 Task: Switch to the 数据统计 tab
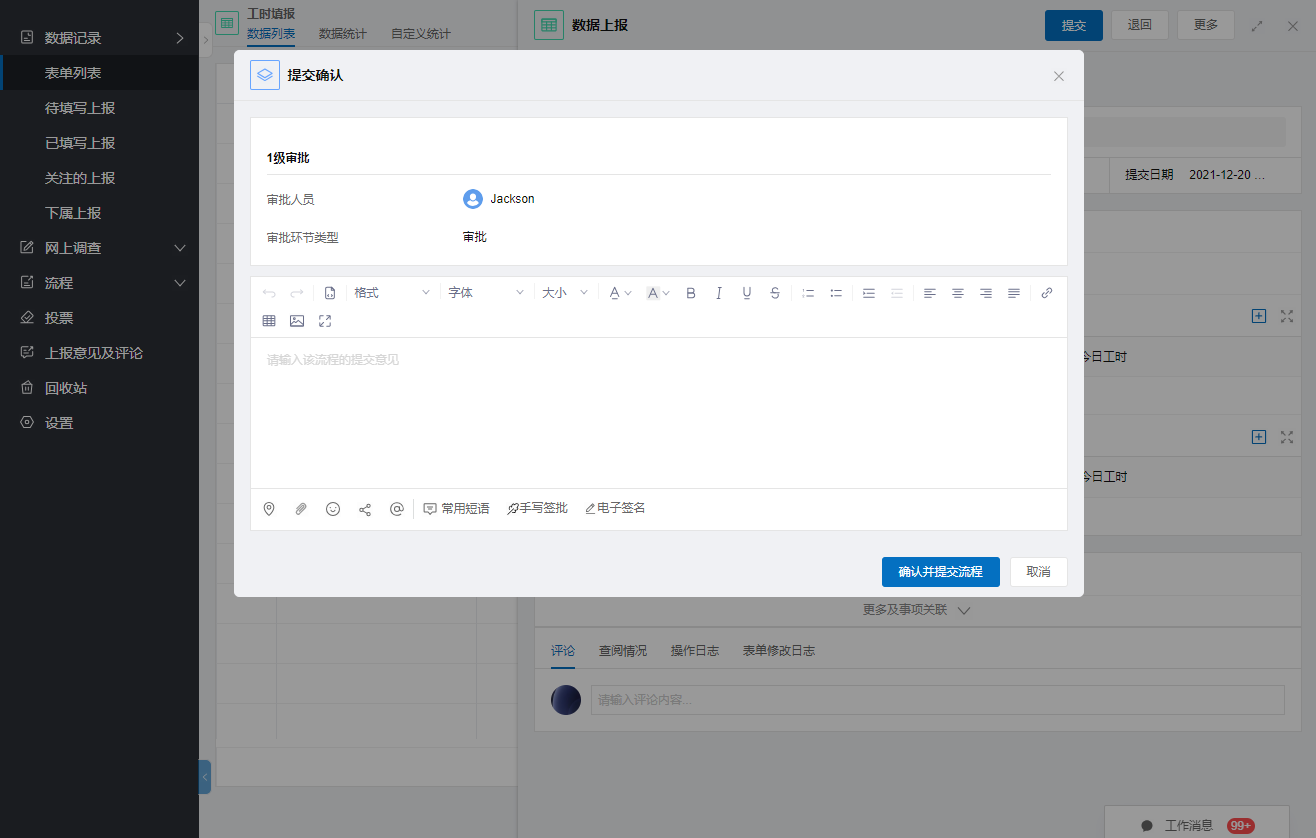pyautogui.click(x=343, y=34)
